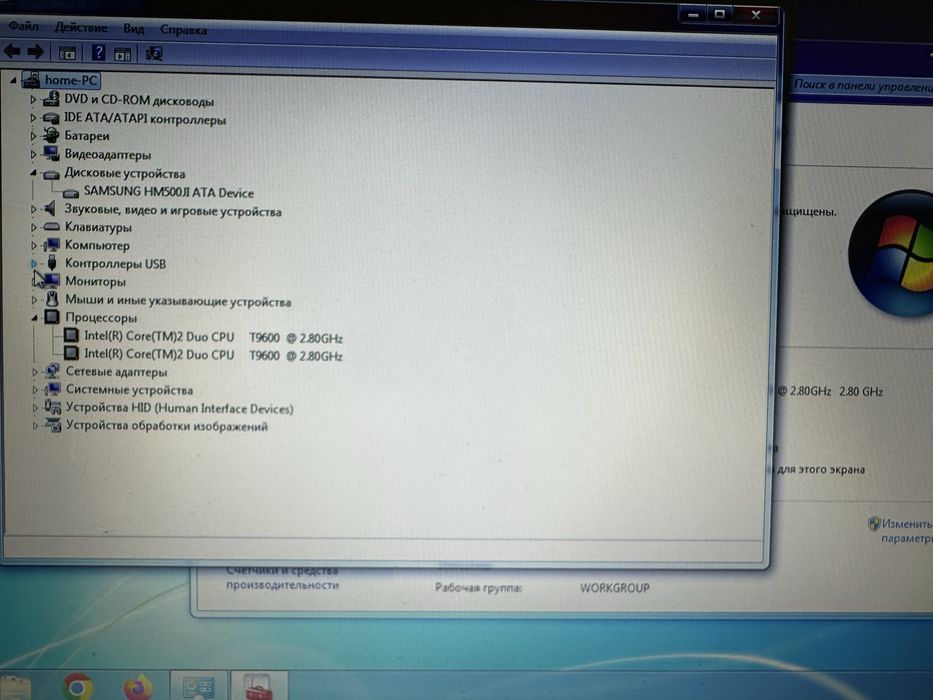Expand Устройства обработки изображений node

(35, 426)
